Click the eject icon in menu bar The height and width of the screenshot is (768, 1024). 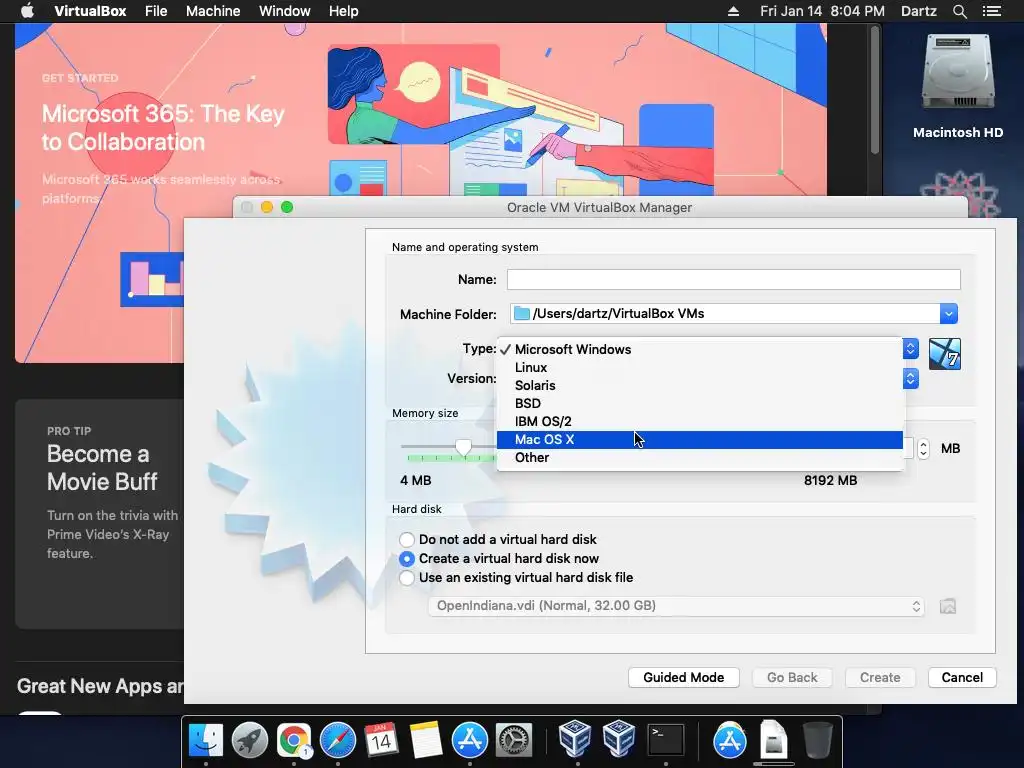(733, 11)
